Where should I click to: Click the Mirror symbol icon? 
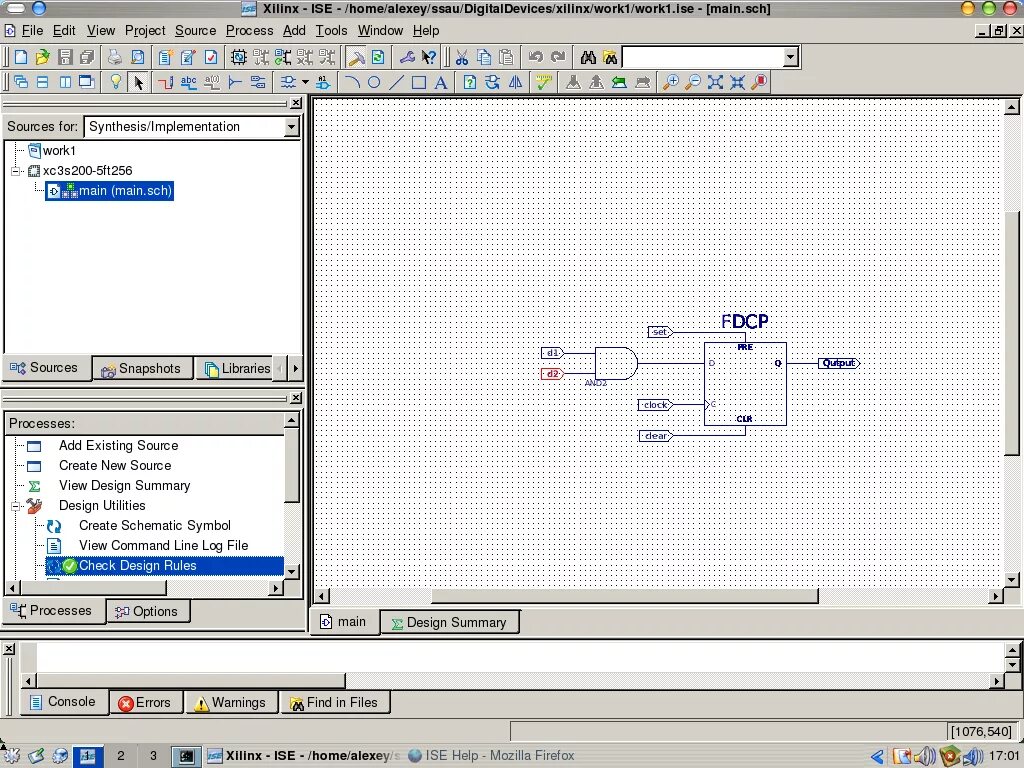515,82
